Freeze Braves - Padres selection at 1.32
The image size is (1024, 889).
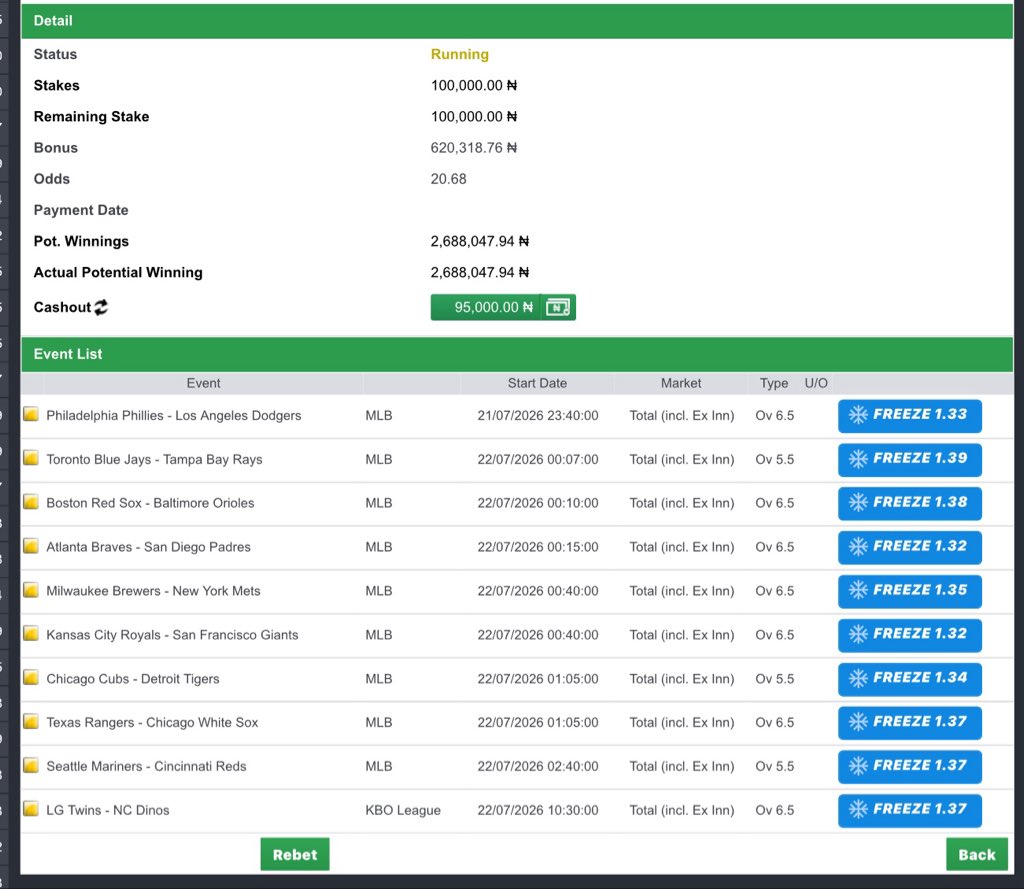coord(910,547)
